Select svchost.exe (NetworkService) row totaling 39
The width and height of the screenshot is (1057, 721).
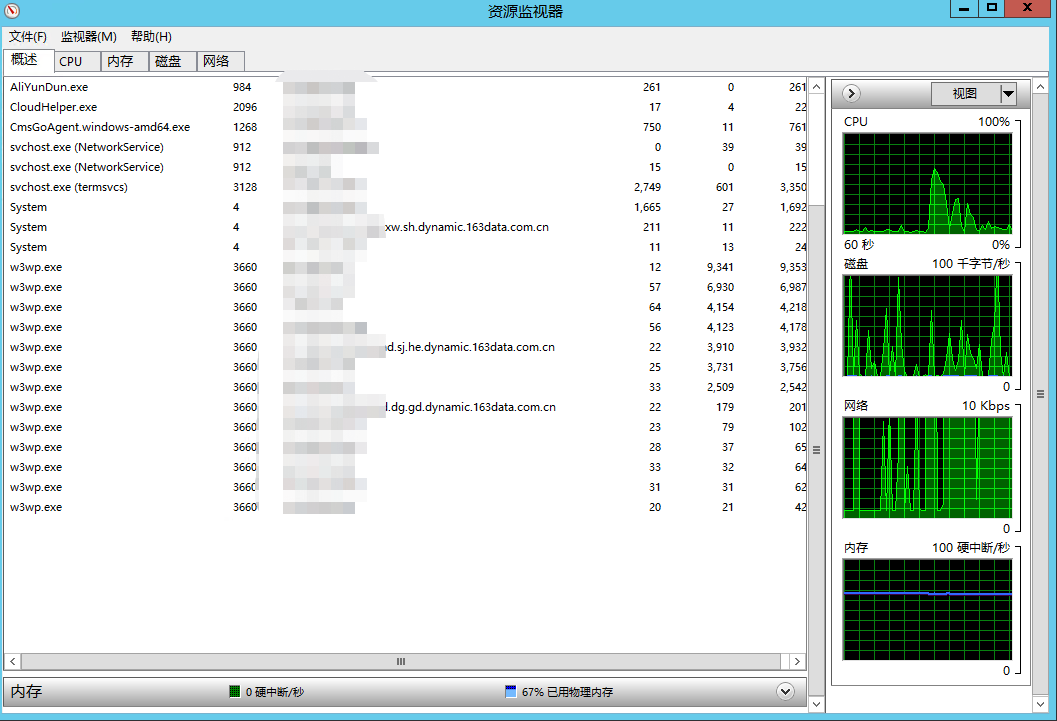point(406,147)
